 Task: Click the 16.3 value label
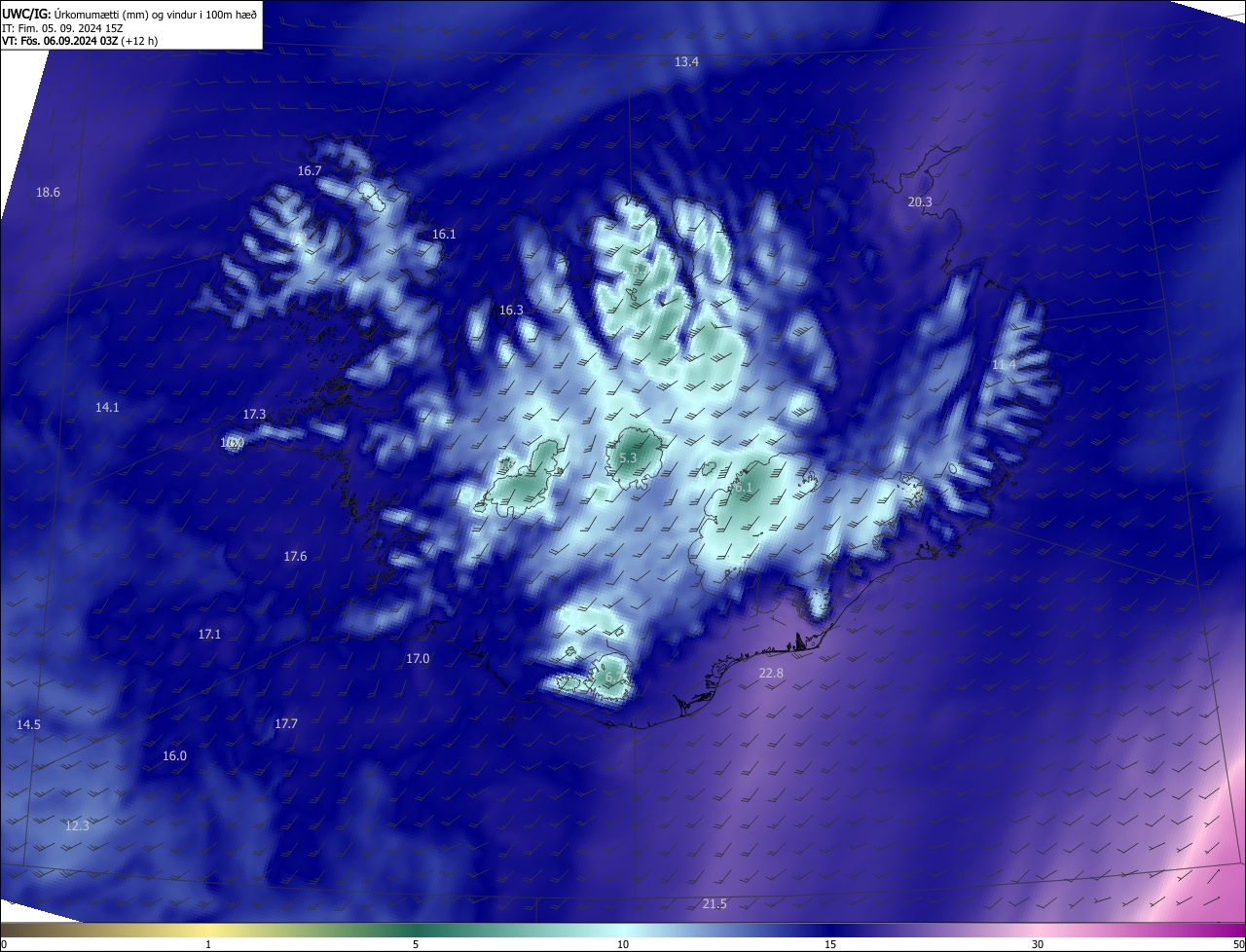(x=511, y=310)
